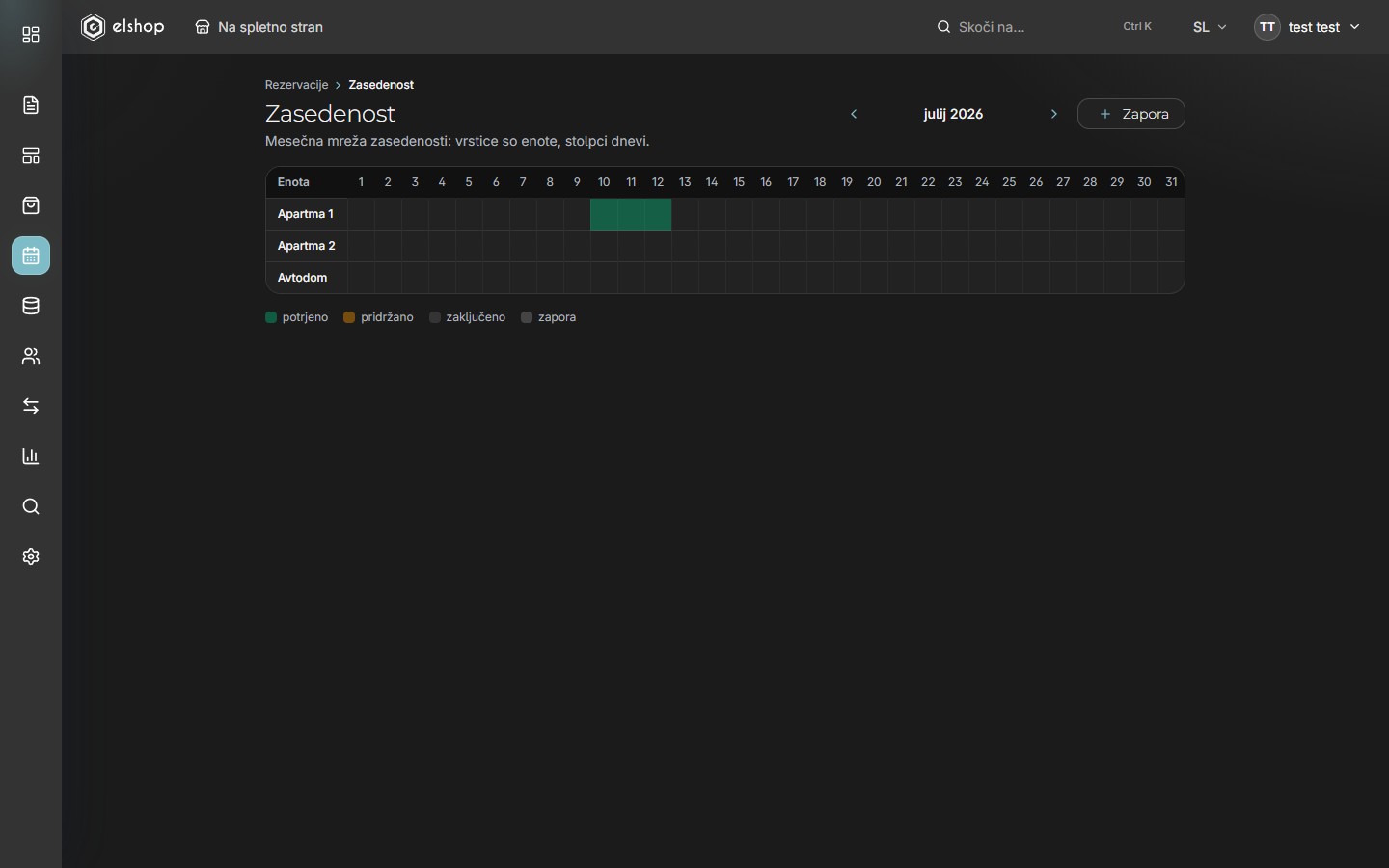
Task: Open the database icon in sidebar
Action: coord(31,306)
